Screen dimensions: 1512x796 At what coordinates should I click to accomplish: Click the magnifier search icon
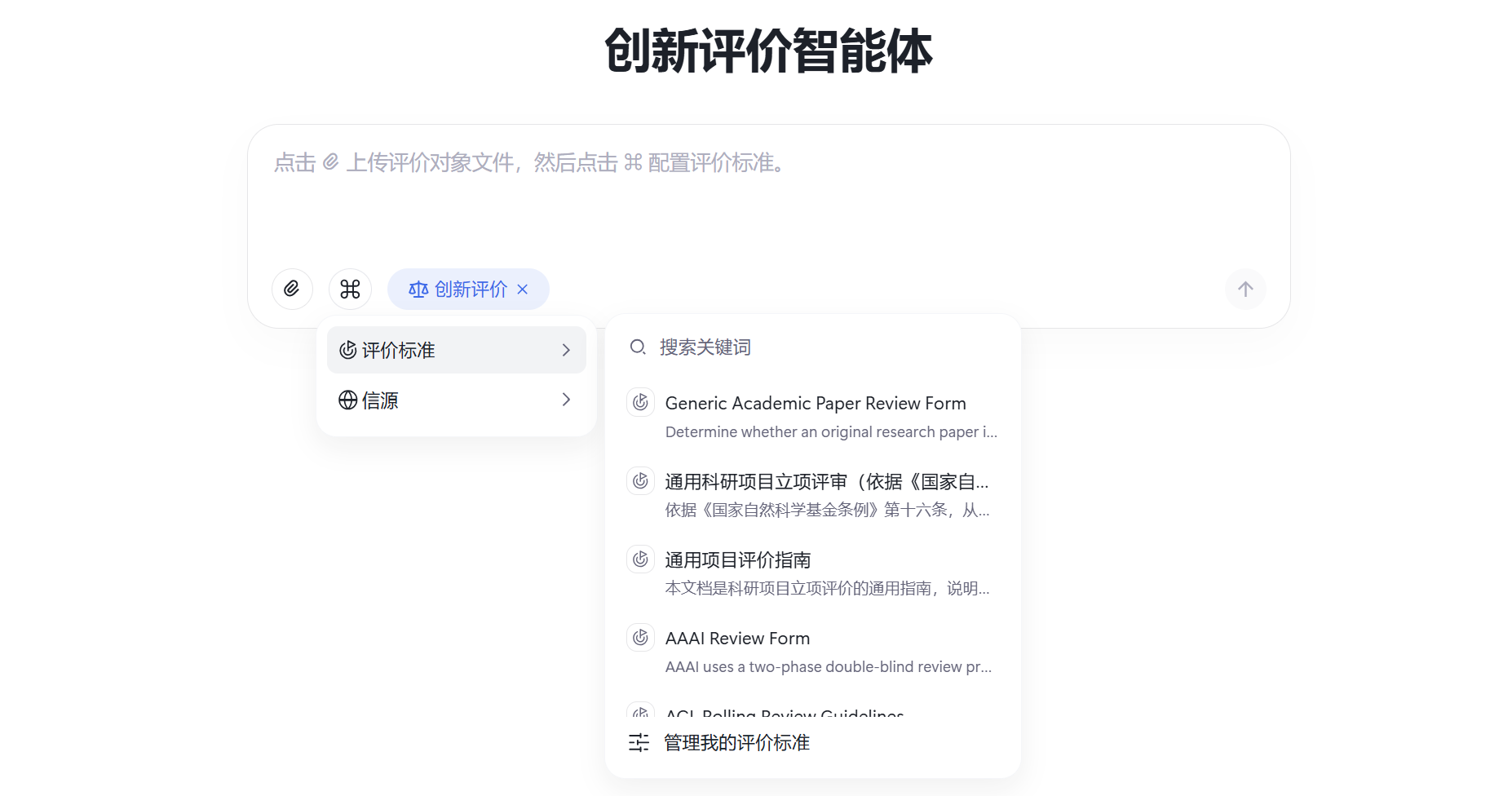[638, 347]
